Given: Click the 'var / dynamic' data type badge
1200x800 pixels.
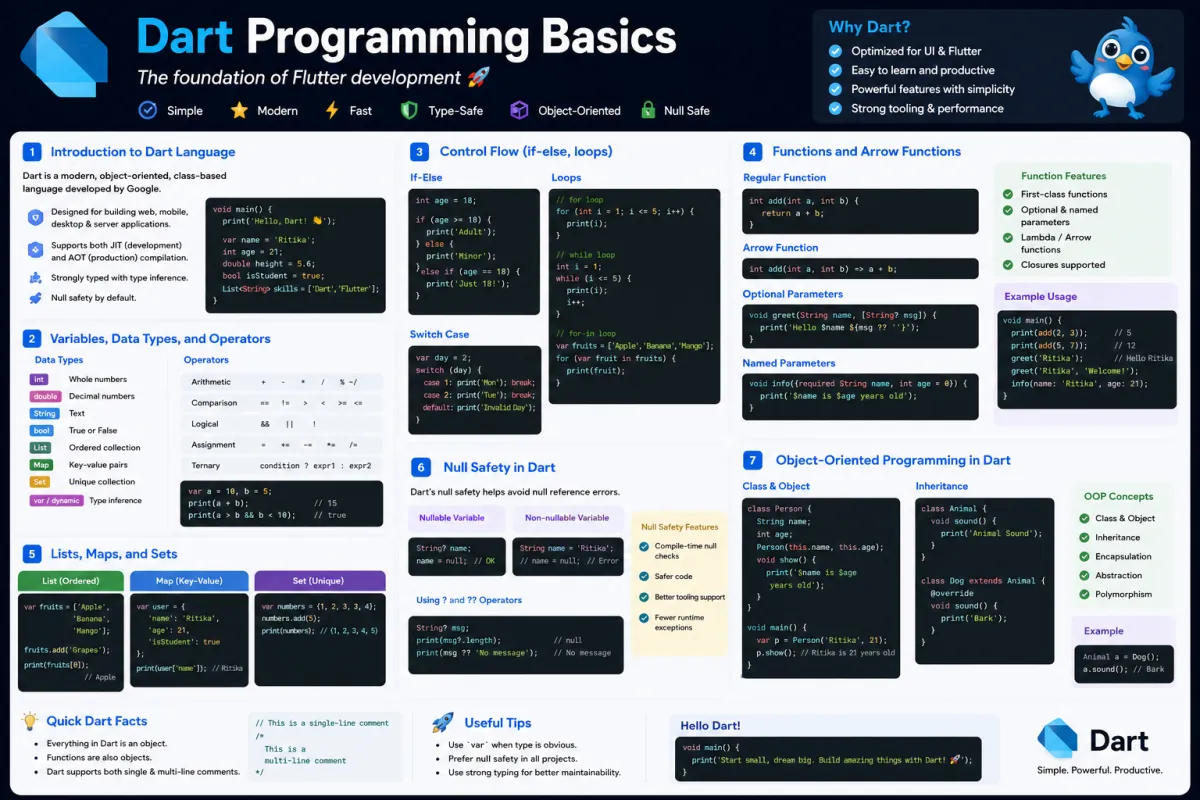Looking at the screenshot, I should [x=57, y=500].
